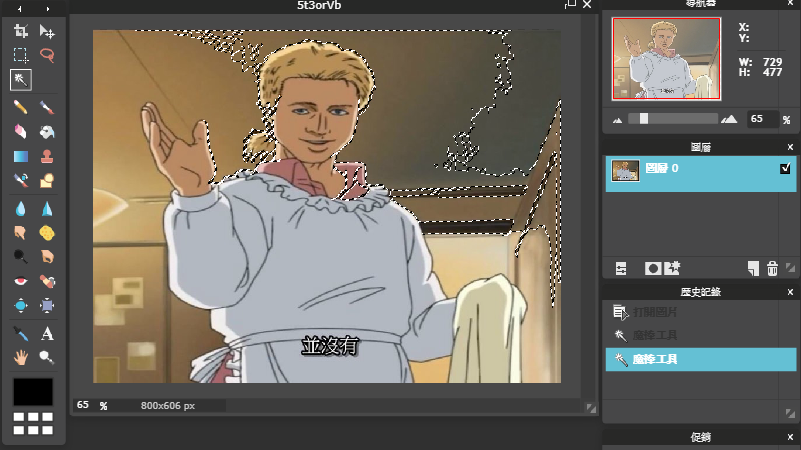
Task: Select highlighted last wand history entry
Action: 701,360
